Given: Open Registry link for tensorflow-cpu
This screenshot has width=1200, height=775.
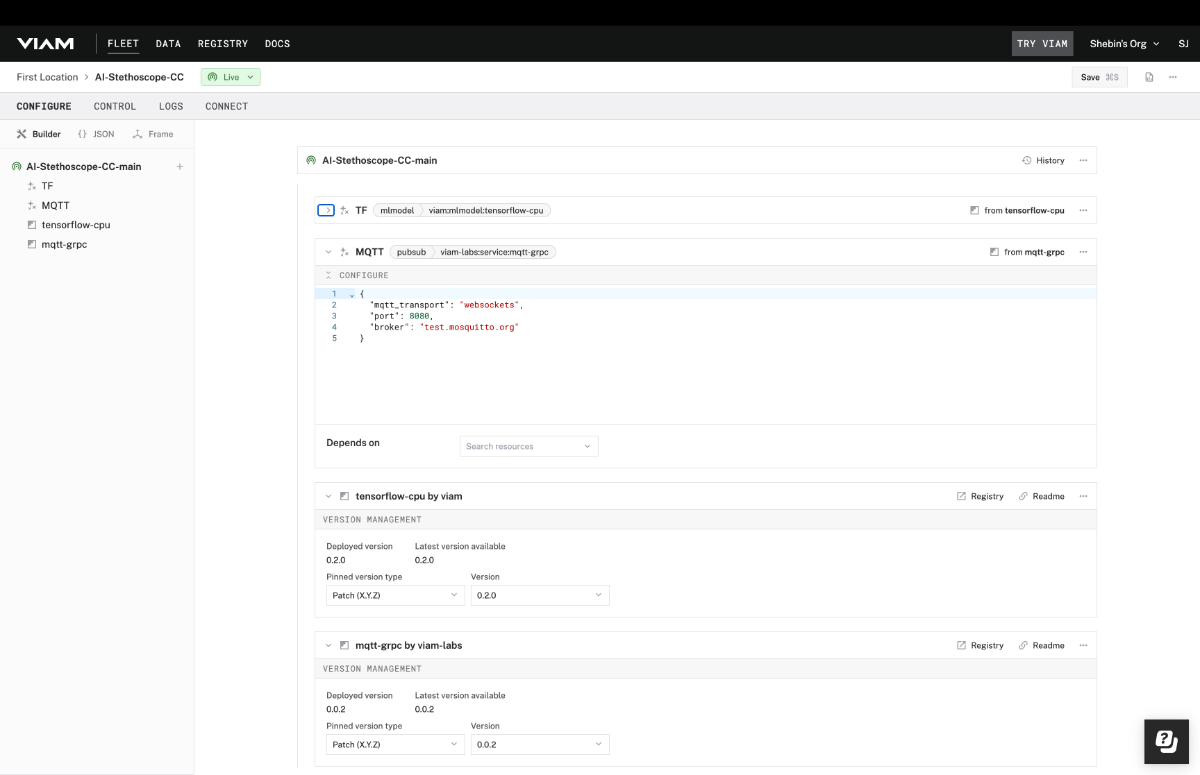Looking at the screenshot, I should [980, 496].
